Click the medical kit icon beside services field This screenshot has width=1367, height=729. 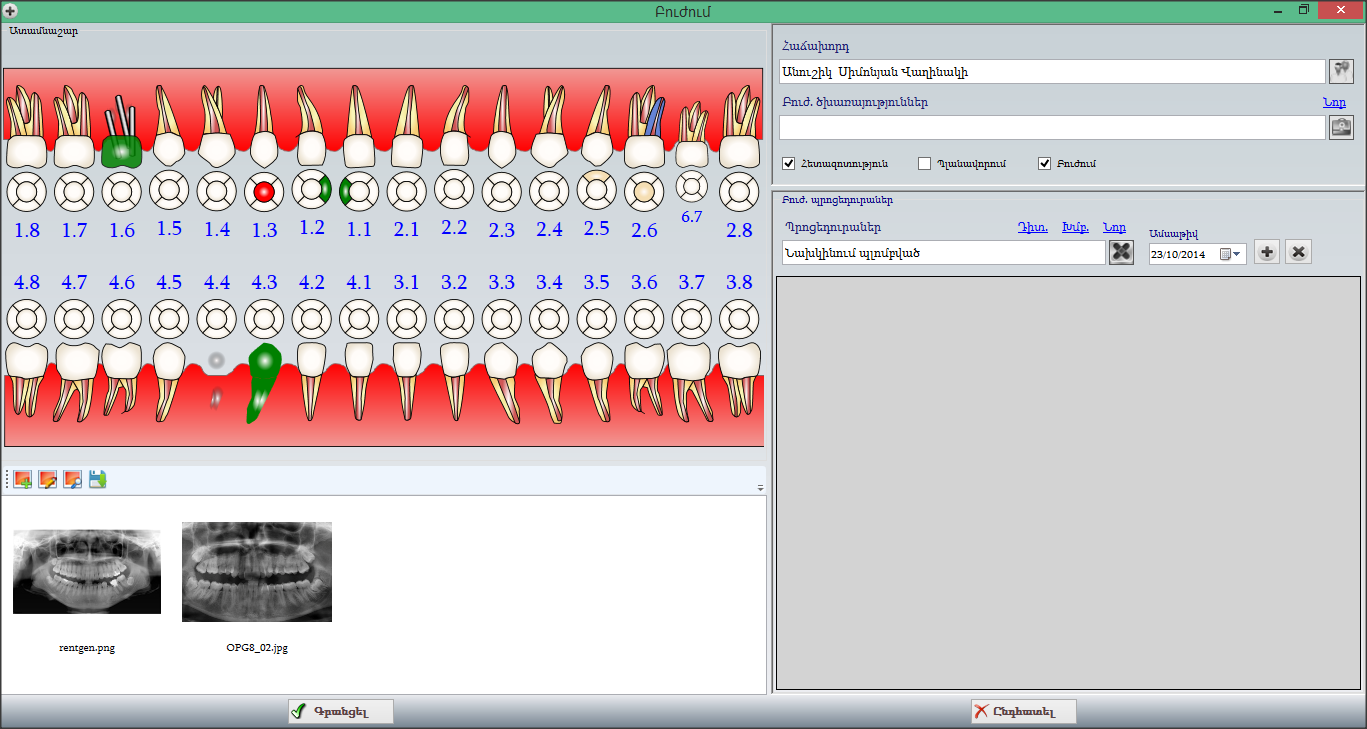pyautogui.click(x=1340, y=128)
